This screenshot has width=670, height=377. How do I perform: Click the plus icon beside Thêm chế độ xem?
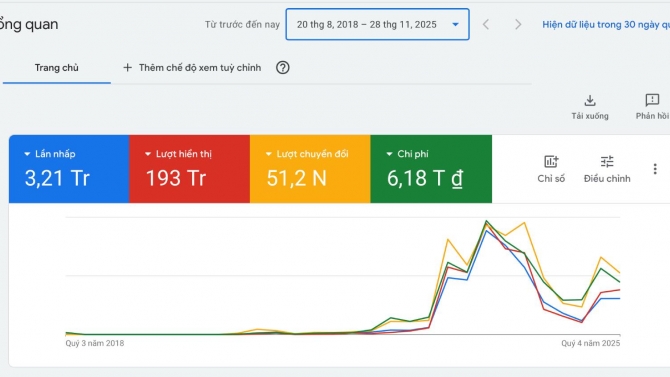pos(127,68)
